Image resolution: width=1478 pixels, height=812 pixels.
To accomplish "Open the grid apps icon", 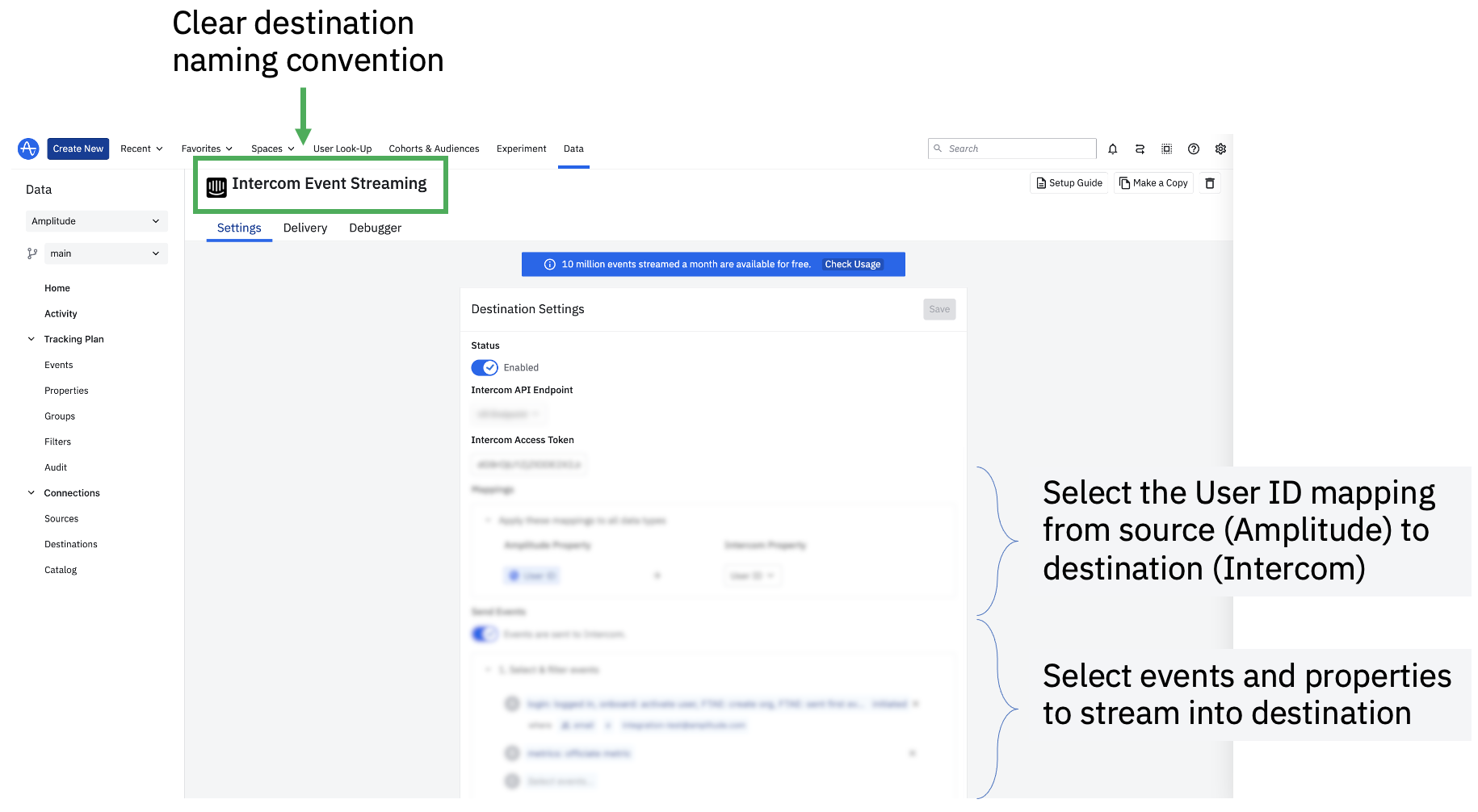I will point(1166,149).
